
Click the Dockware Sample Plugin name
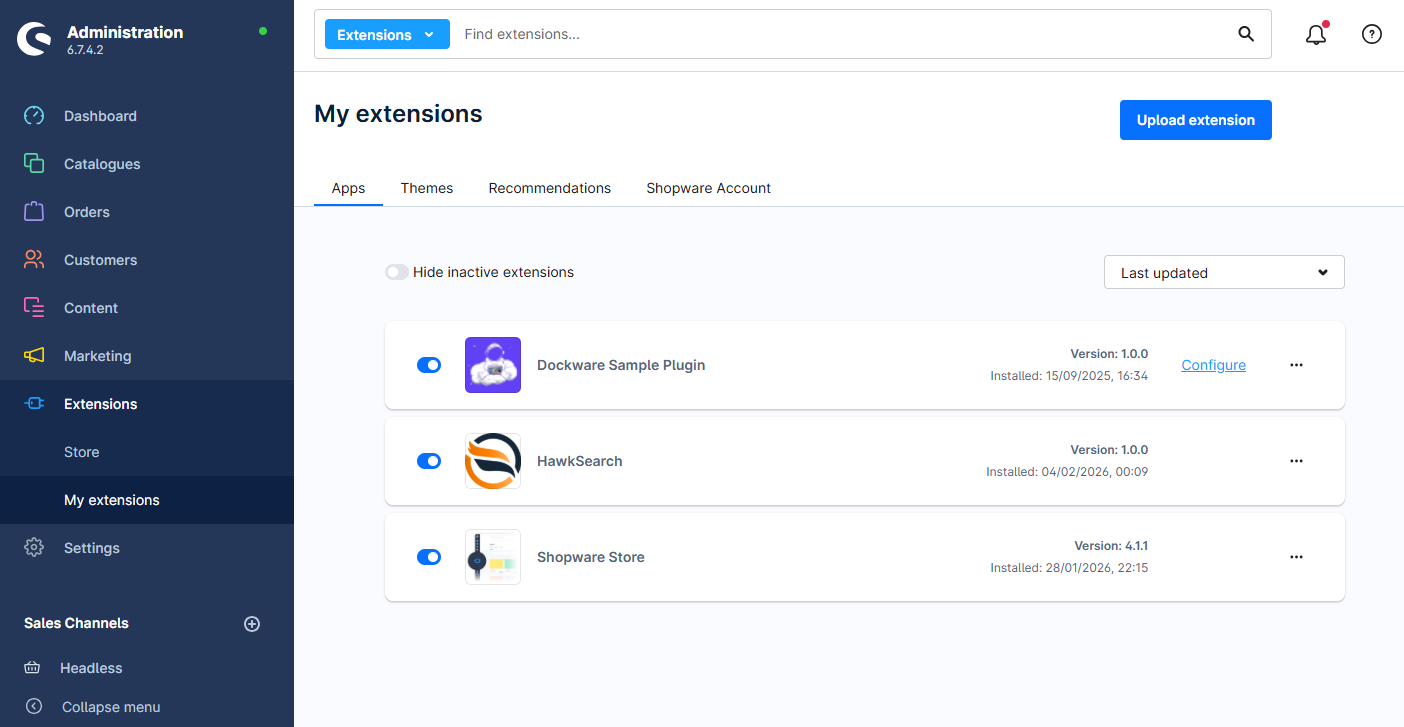click(621, 365)
